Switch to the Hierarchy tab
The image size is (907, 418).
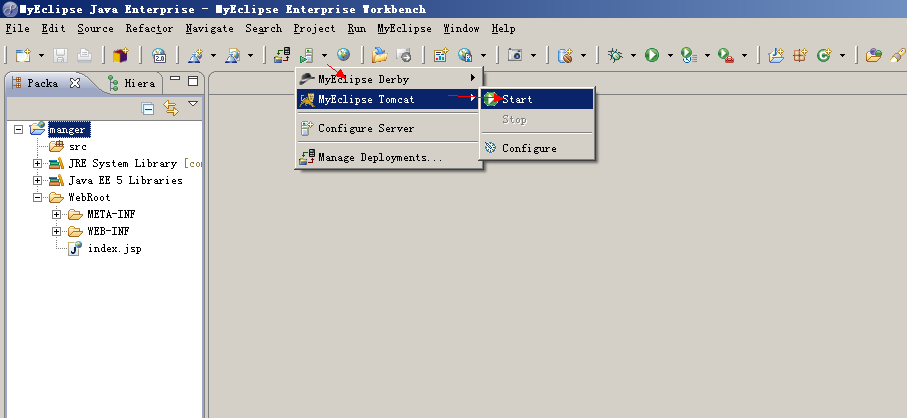[132, 83]
